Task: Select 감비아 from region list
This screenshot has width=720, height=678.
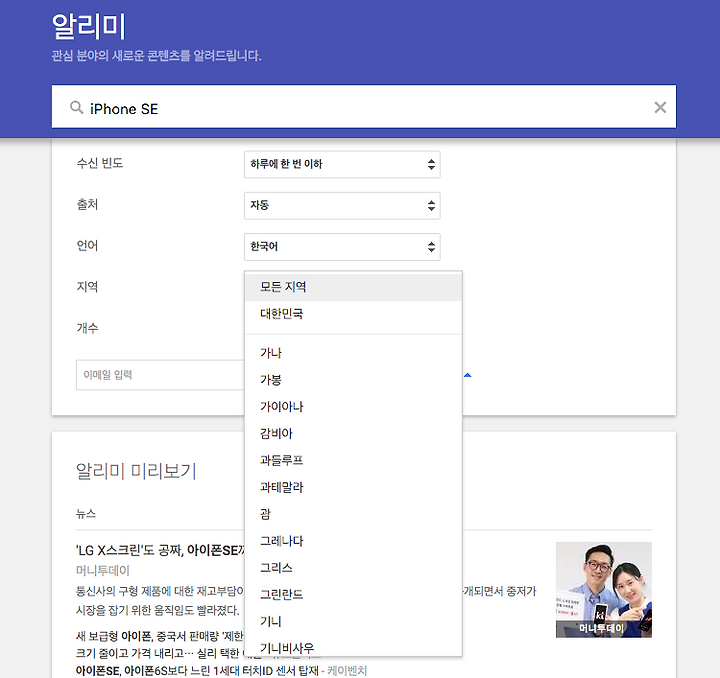Action: coord(353,434)
